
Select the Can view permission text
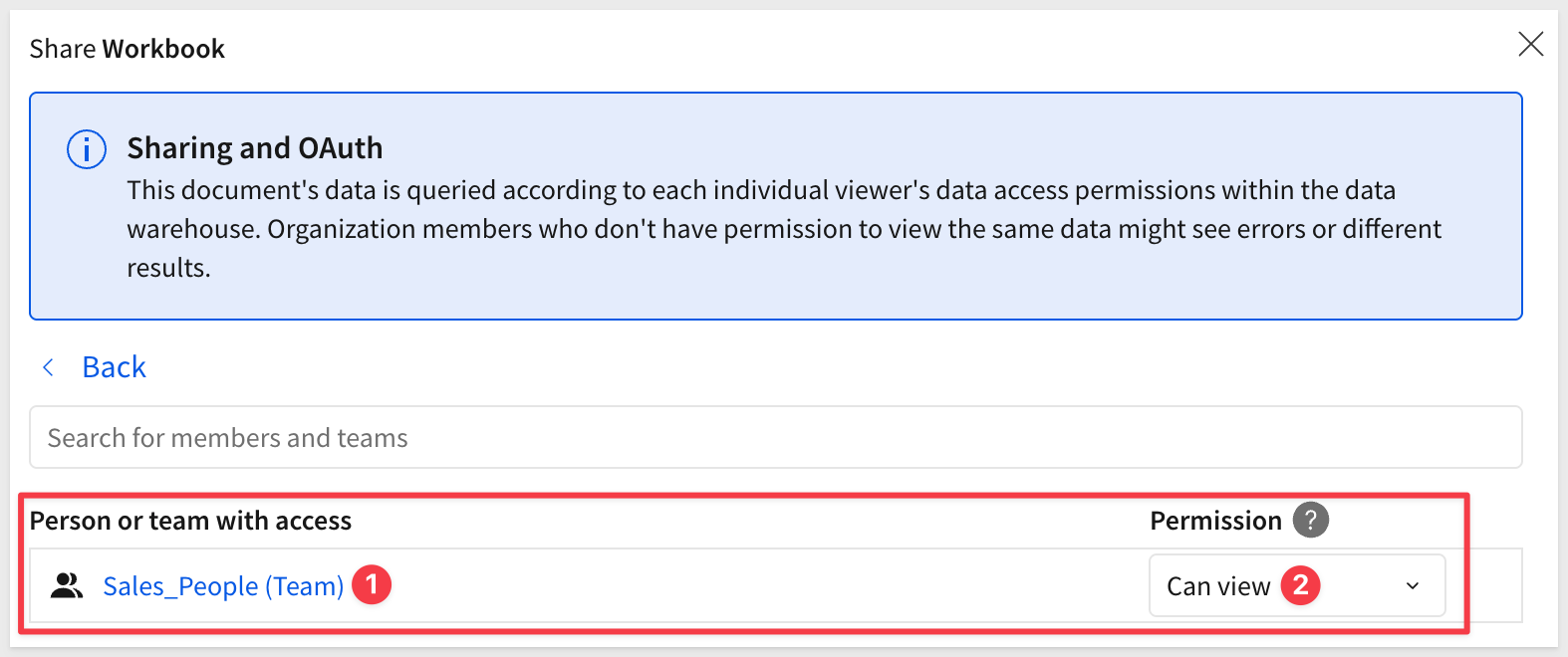tap(1217, 586)
